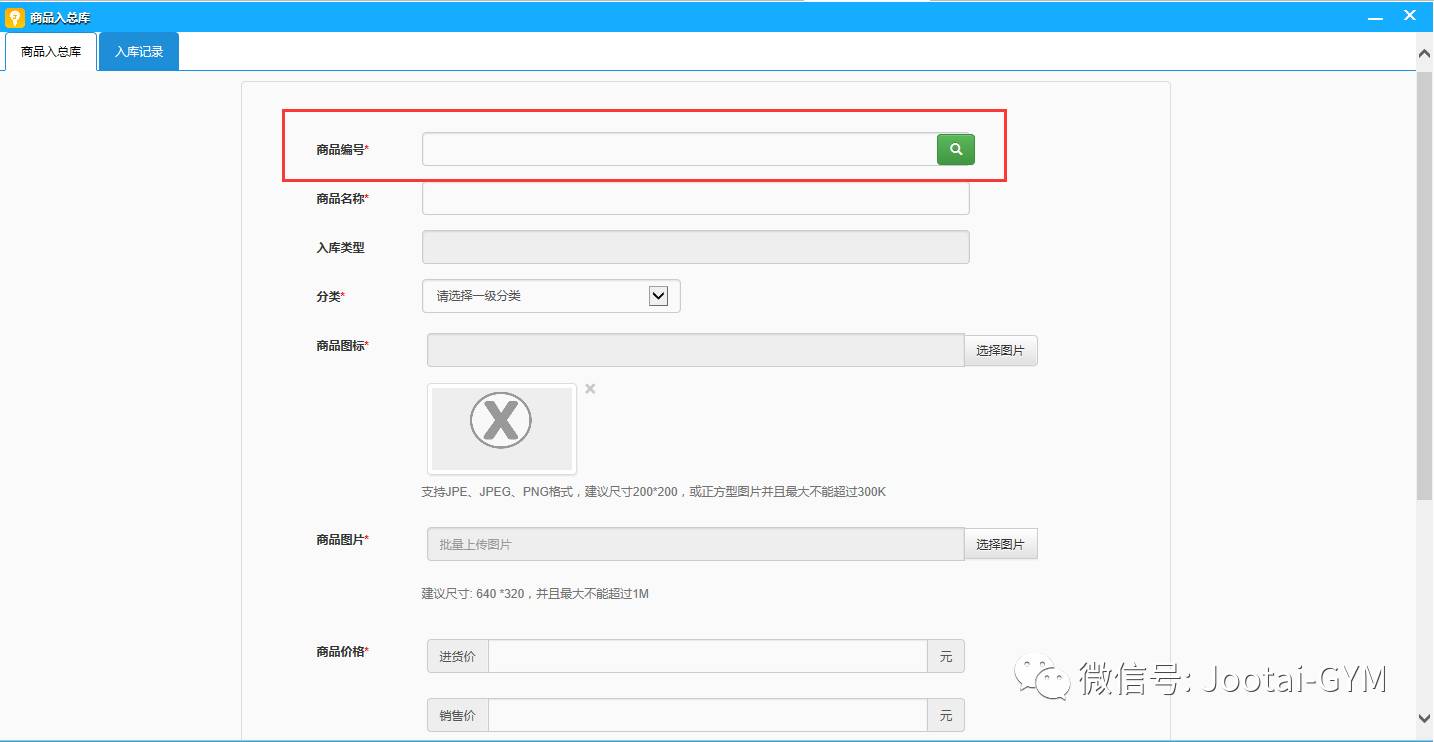Click the green search icon for 商品编号
The image size is (1434, 742).
point(956,149)
